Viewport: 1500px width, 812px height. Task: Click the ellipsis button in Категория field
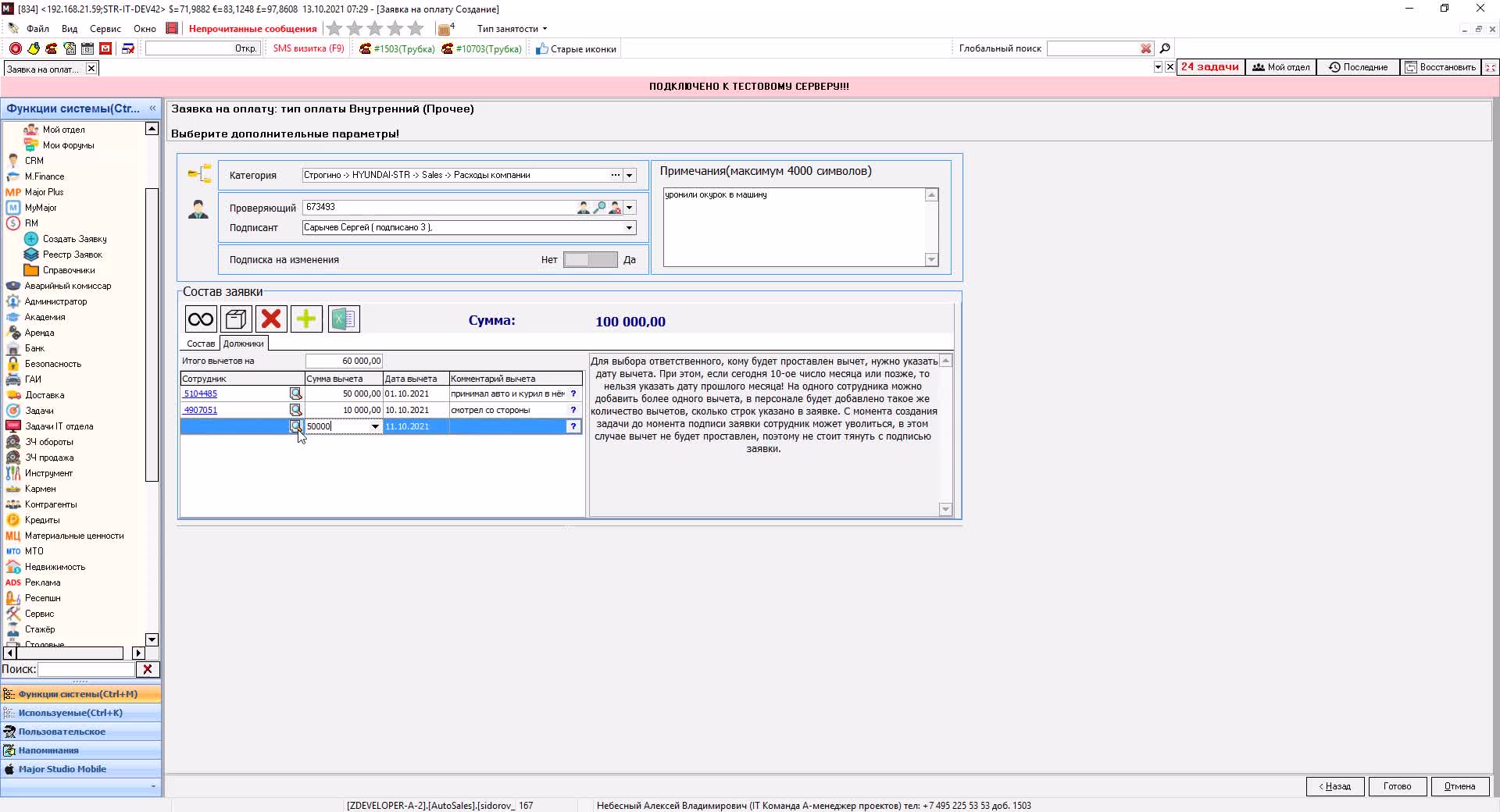pyautogui.click(x=616, y=176)
